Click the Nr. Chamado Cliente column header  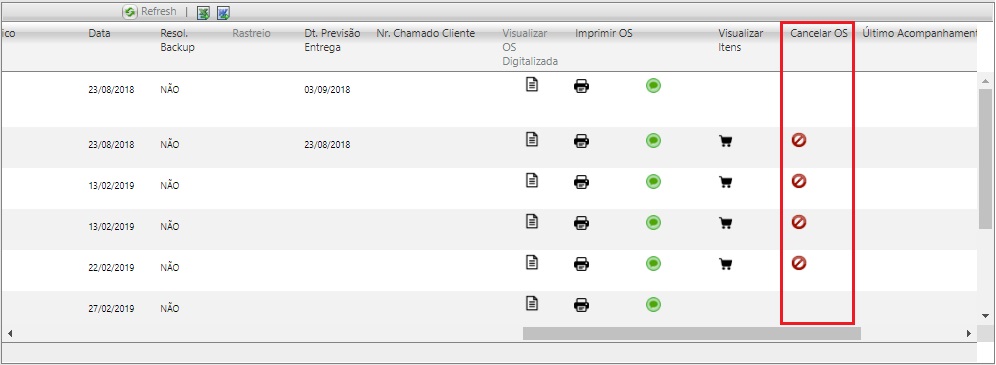click(426, 34)
